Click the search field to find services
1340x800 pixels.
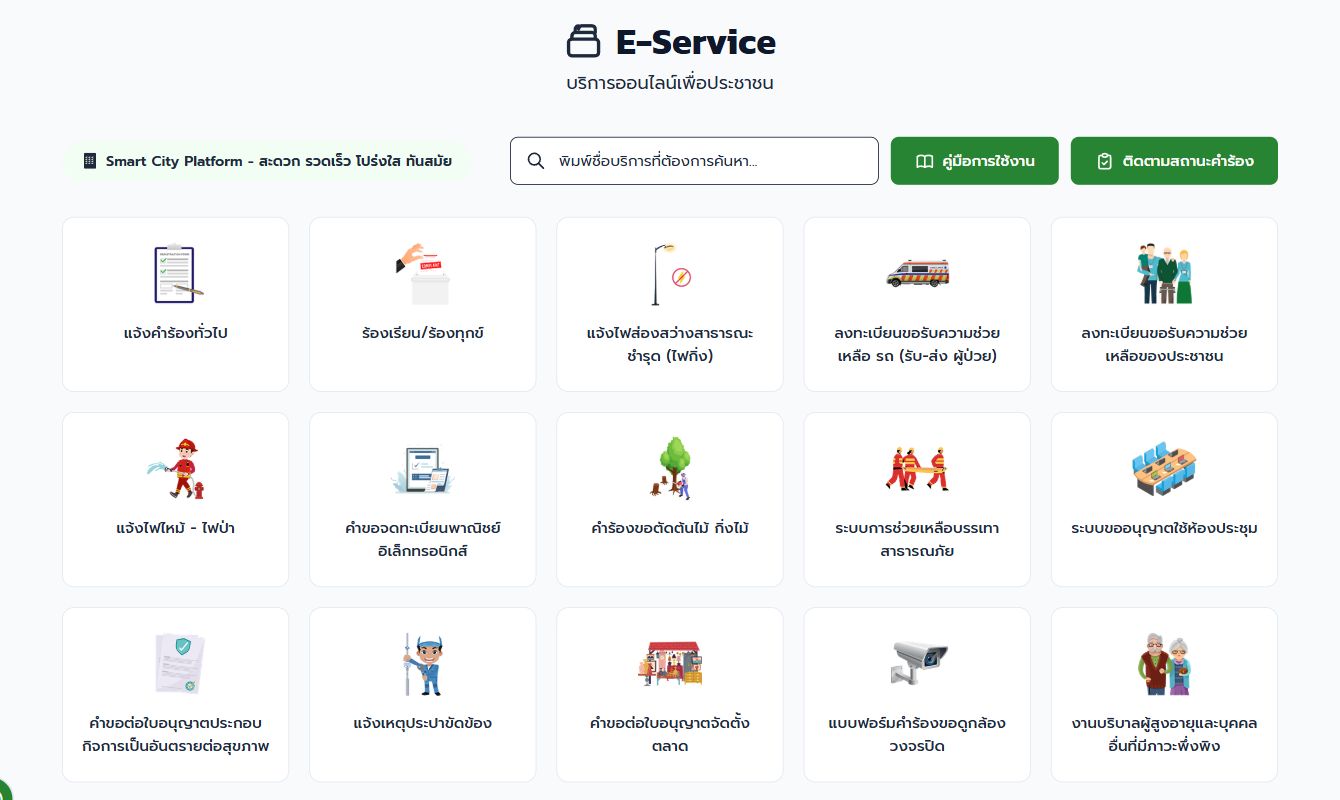(x=694, y=161)
